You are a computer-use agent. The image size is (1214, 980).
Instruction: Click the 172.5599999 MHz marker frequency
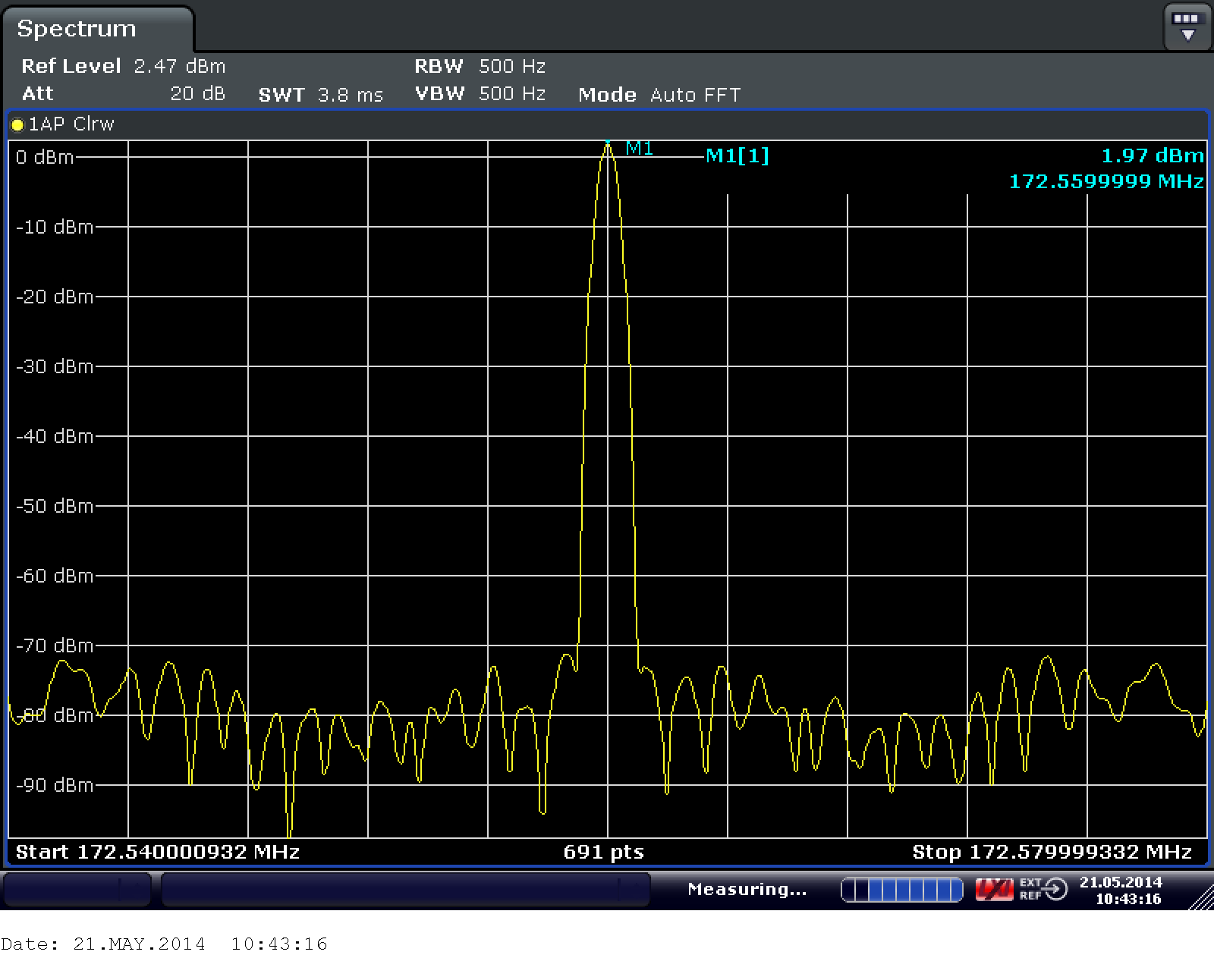point(1105,181)
